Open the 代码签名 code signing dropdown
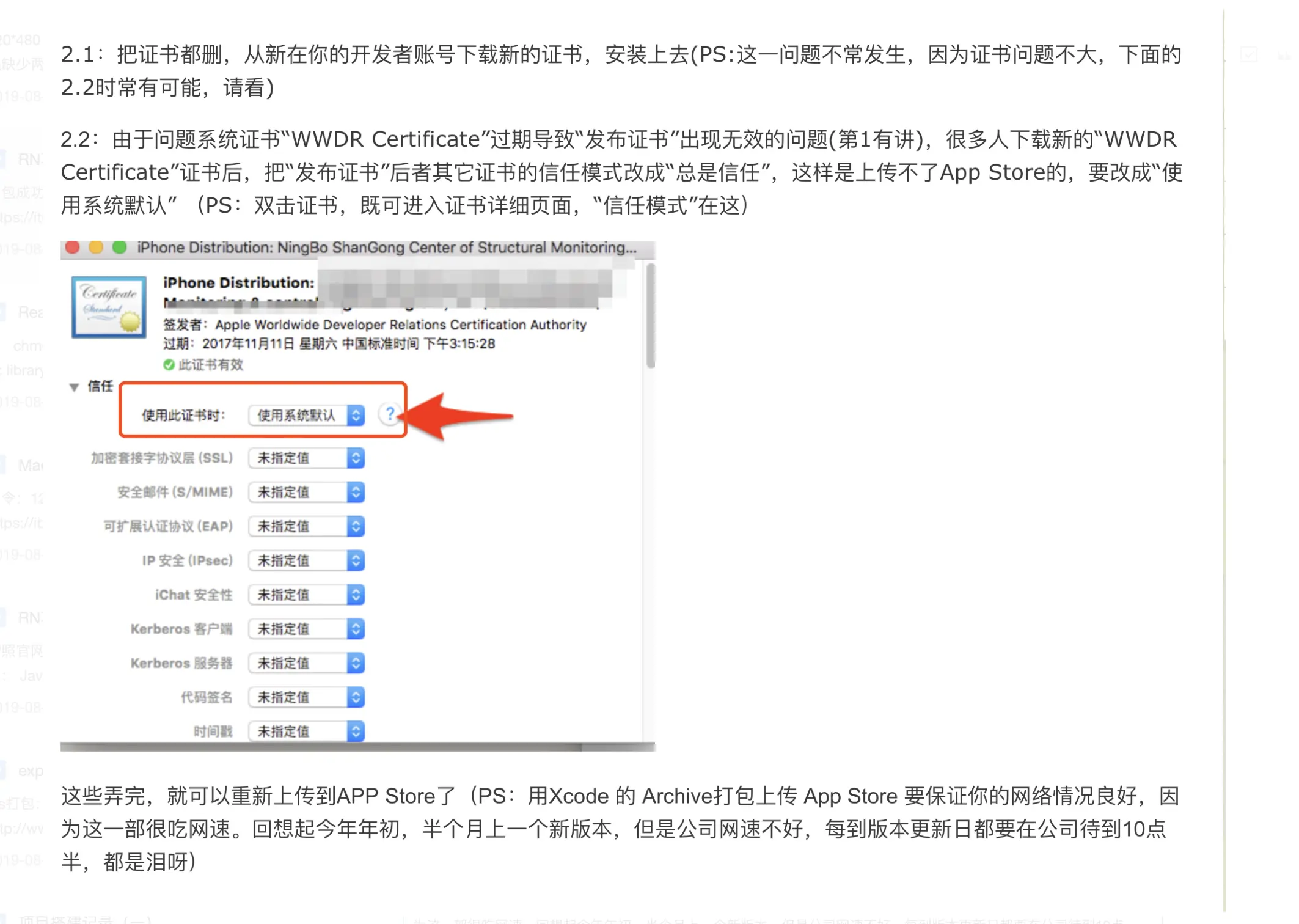This screenshot has width=1299, height=924. click(x=307, y=698)
